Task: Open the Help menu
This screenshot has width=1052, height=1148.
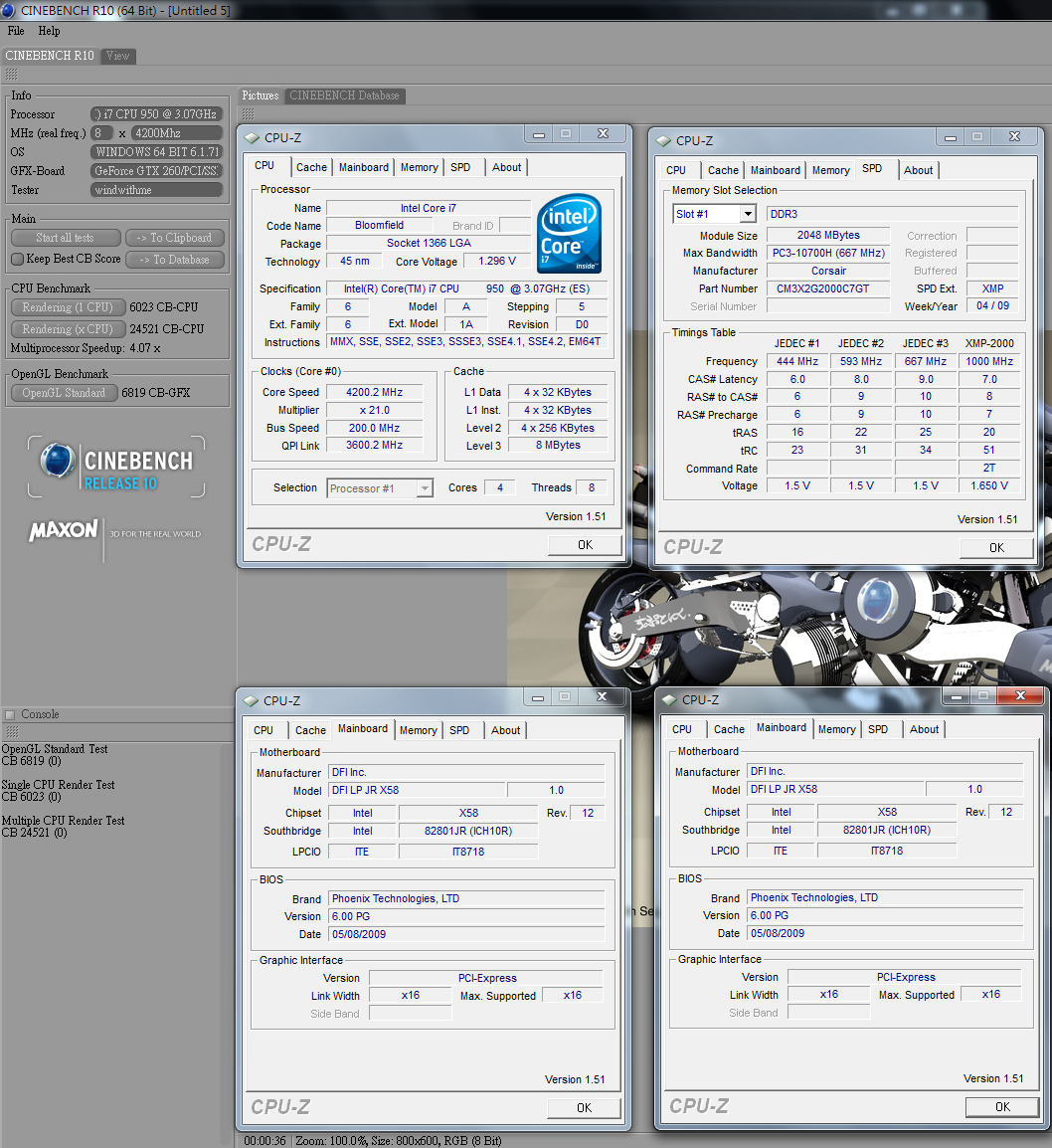Action: (49, 31)
